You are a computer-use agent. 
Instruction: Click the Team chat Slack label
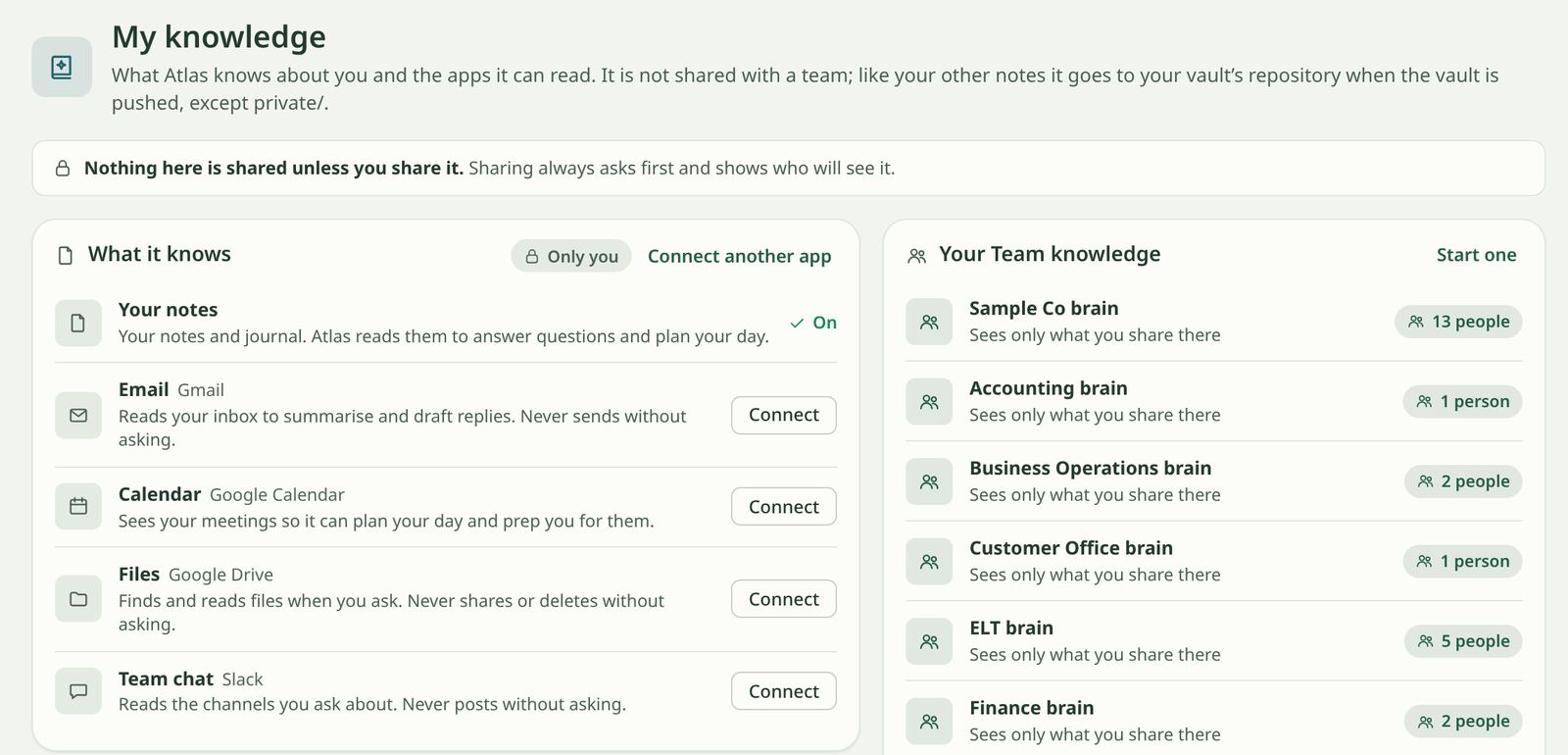coord(242,679)
